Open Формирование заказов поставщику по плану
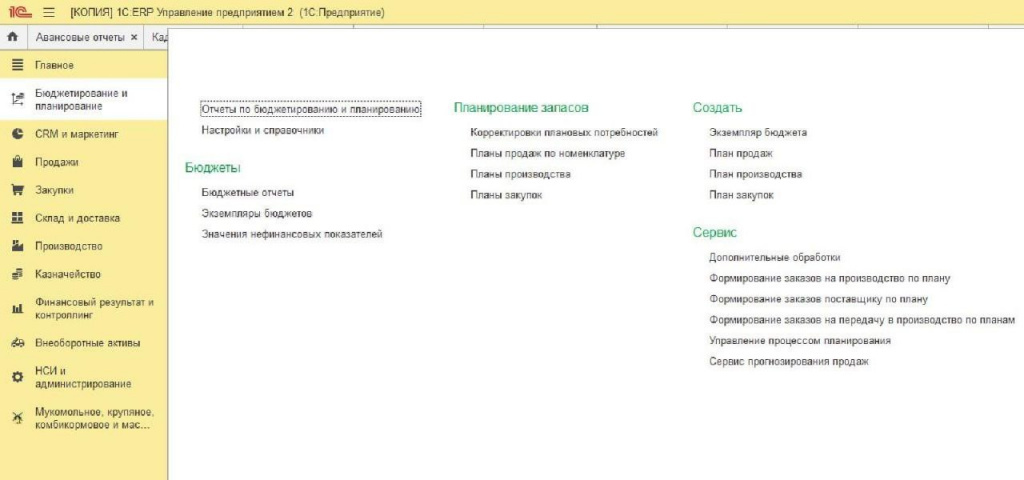This screenshot has height=480, width=1024. [818, 300]
